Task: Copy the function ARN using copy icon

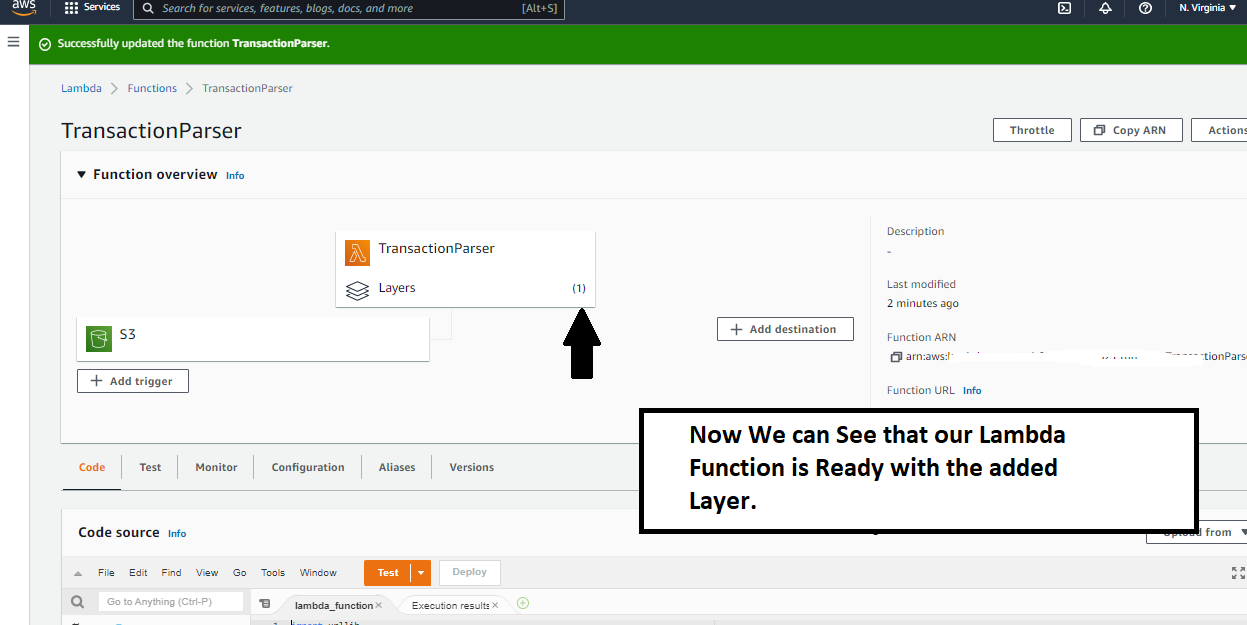Action: (x=897, y=356)
